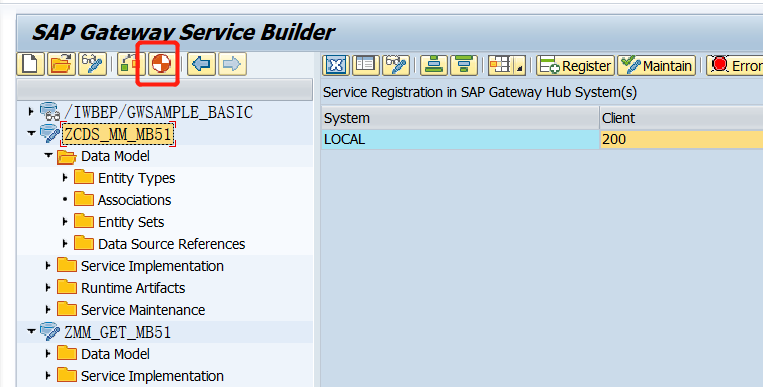
Task: Select the ZCDS_MM_MB51 project
Action: [118, 134]
